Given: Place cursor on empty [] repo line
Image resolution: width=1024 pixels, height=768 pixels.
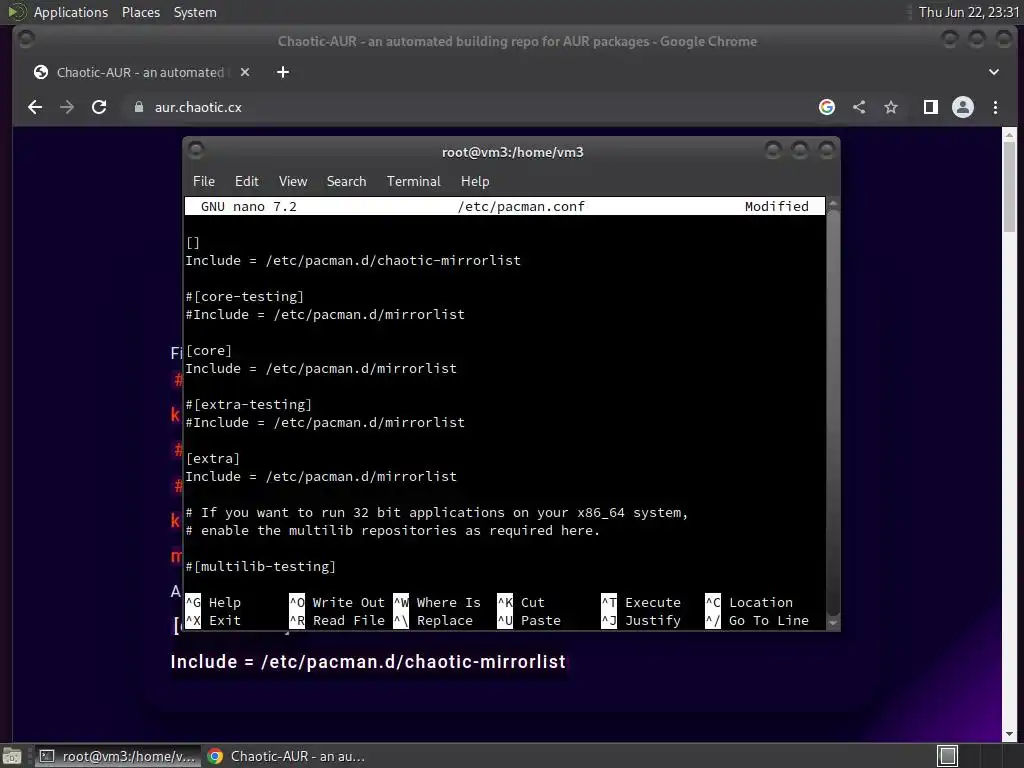Looking at the screenshot, I should [193, 243].
